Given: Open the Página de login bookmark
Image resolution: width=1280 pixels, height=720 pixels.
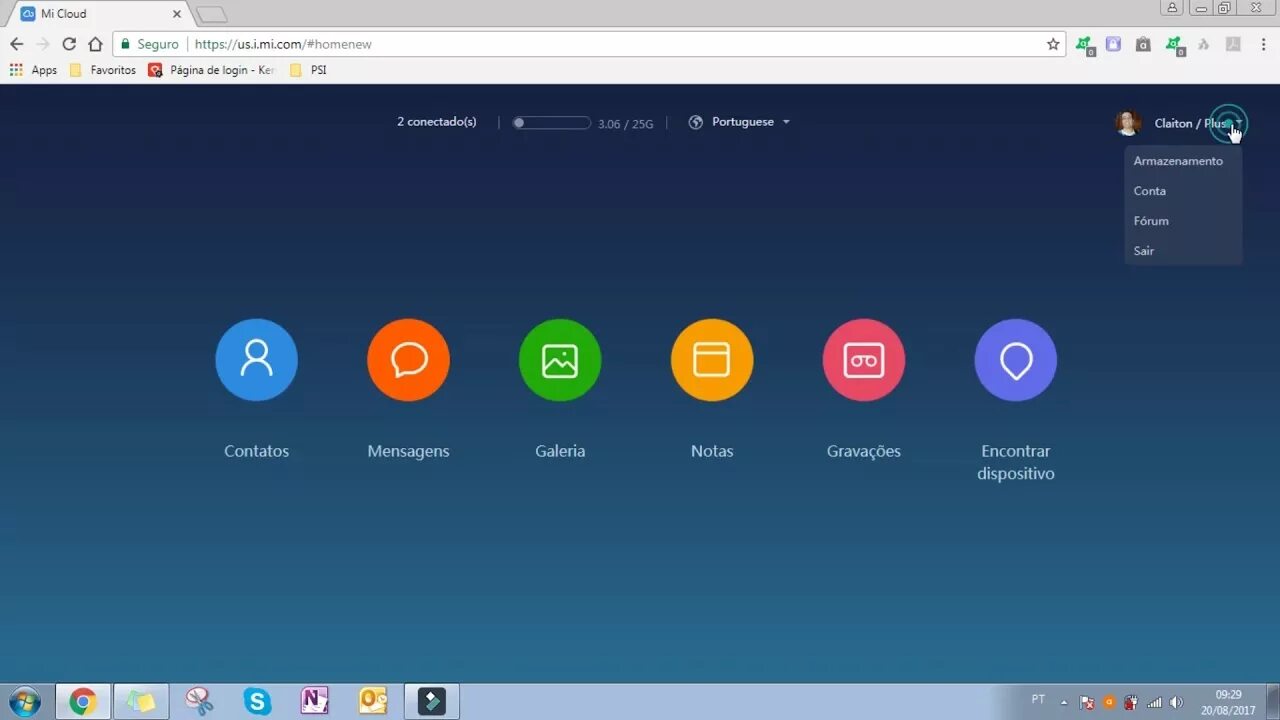Looking at the screenshot, I should (x=211, y=70).
